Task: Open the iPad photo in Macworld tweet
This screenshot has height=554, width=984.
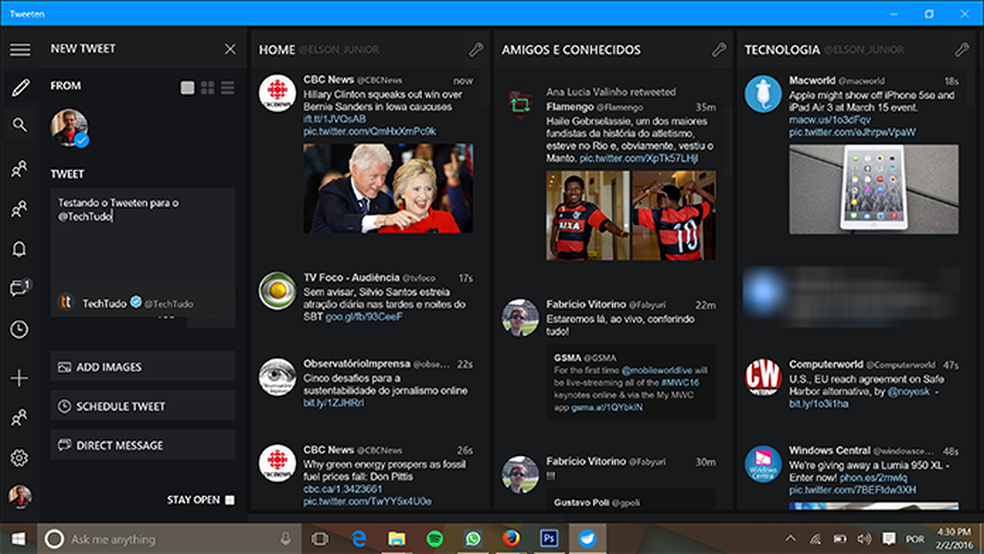Action: tap(874, 189)
